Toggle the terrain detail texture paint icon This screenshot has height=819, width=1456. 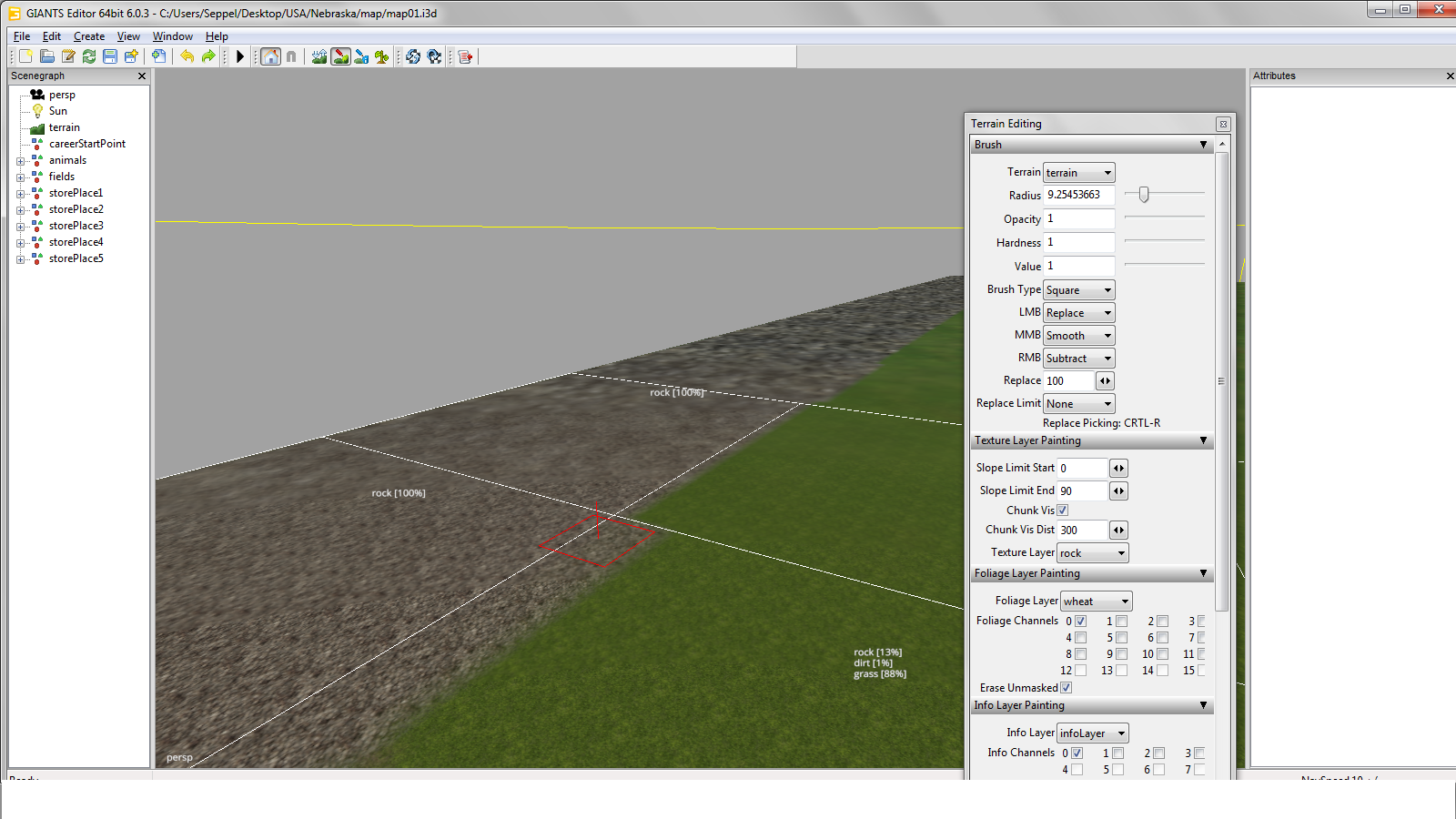point(340,56)
